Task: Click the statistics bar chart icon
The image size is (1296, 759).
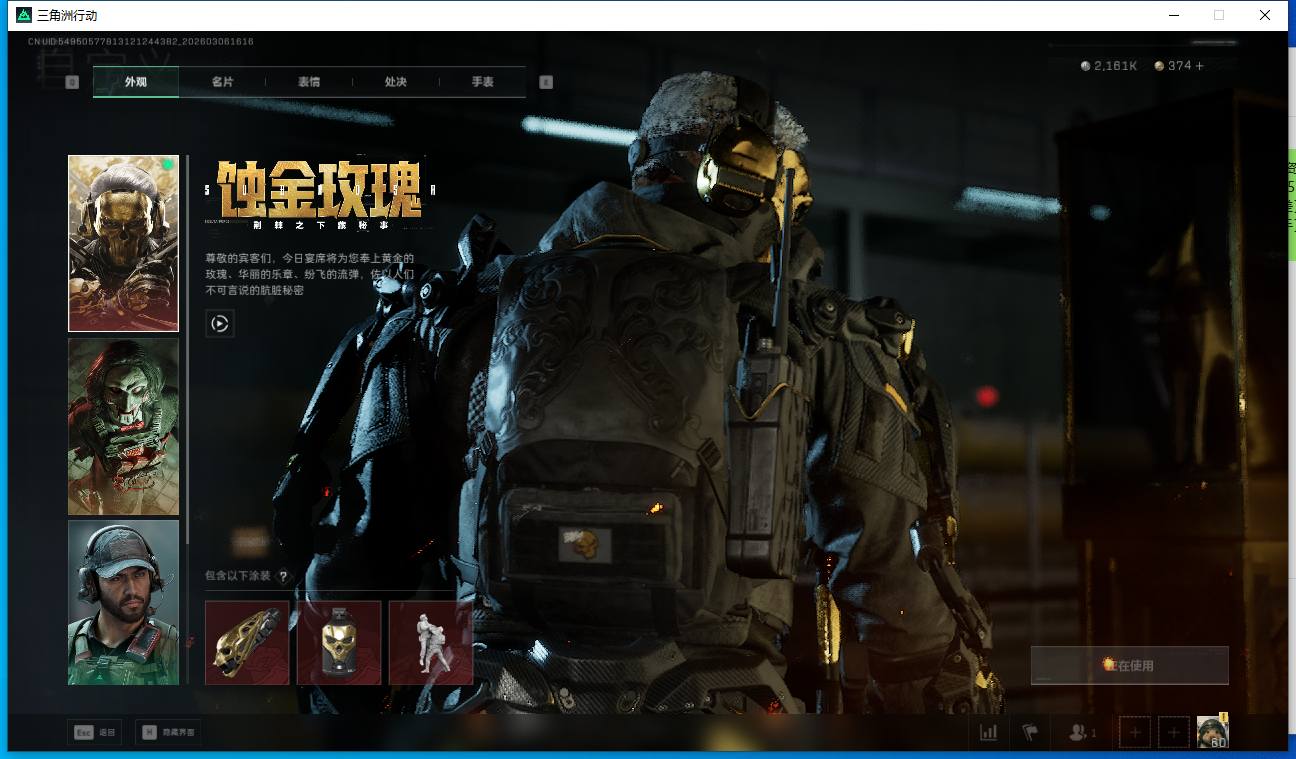Action: pyautogui.click(x=988, y=732)
